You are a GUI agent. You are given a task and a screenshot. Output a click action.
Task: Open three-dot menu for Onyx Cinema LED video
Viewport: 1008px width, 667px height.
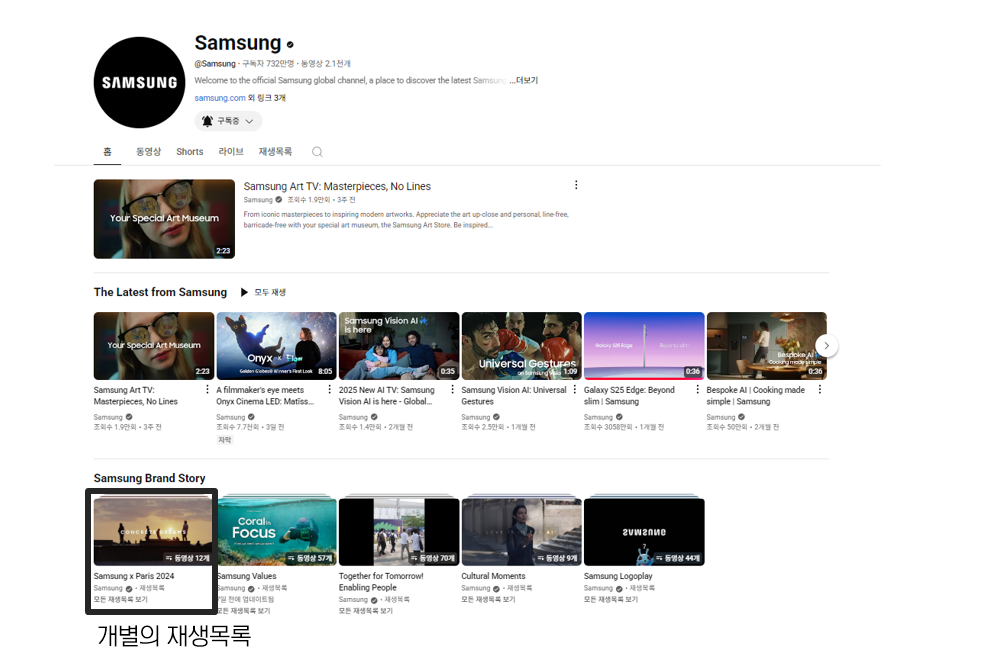[330, 389]
